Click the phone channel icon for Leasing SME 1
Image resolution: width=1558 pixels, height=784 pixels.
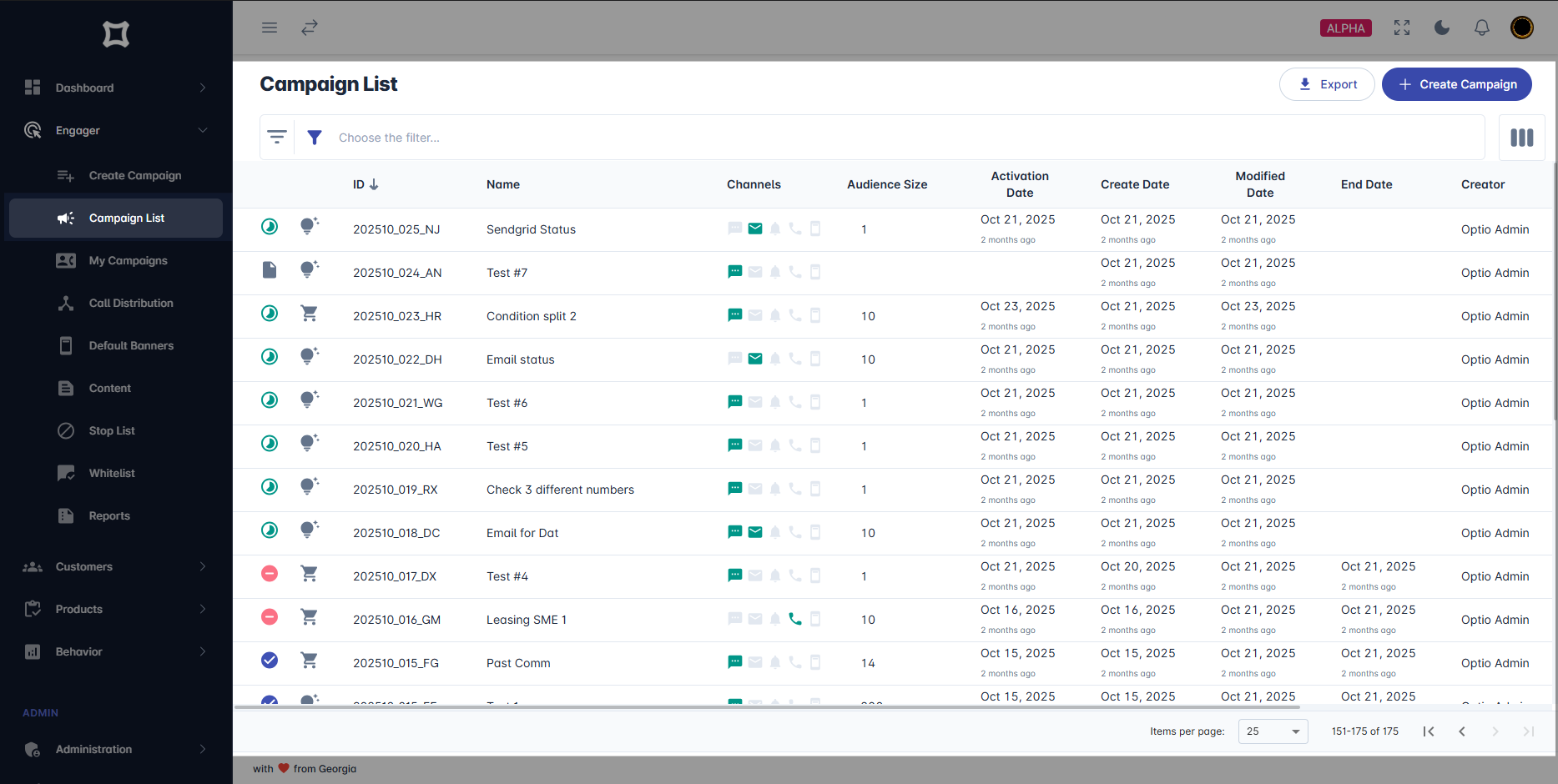pyautogui.click(x=795, y=619)
